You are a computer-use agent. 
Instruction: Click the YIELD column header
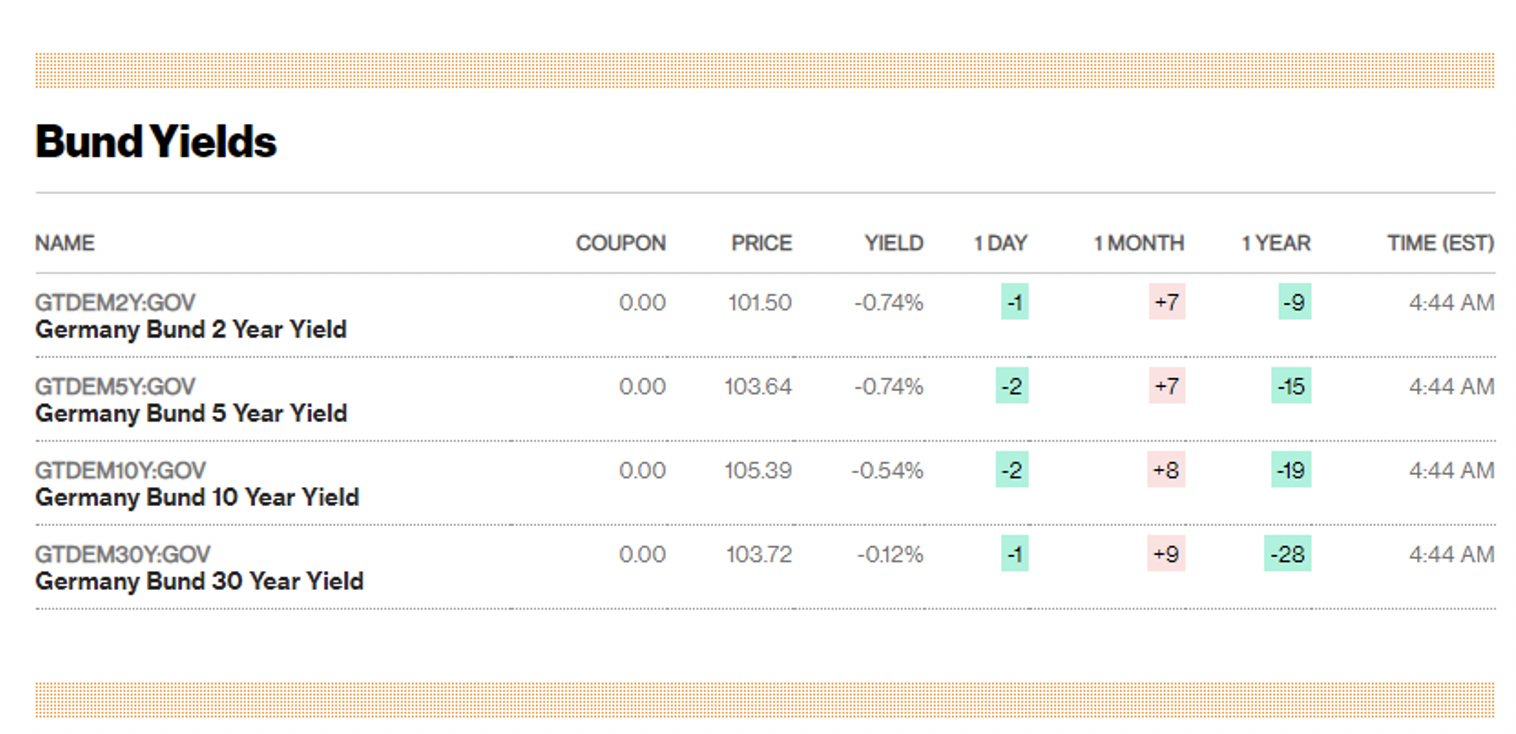coord(894,243)
